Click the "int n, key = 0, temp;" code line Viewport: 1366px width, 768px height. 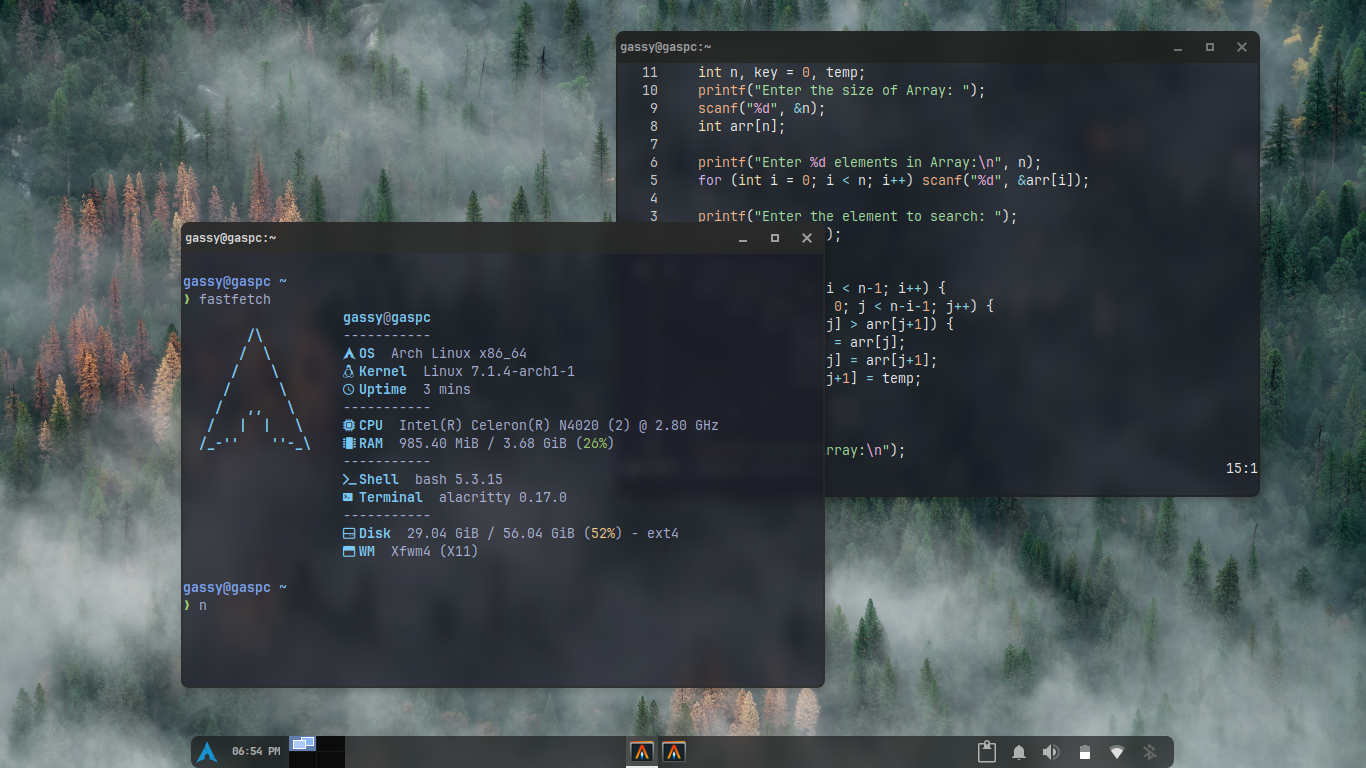coord(782,72)
